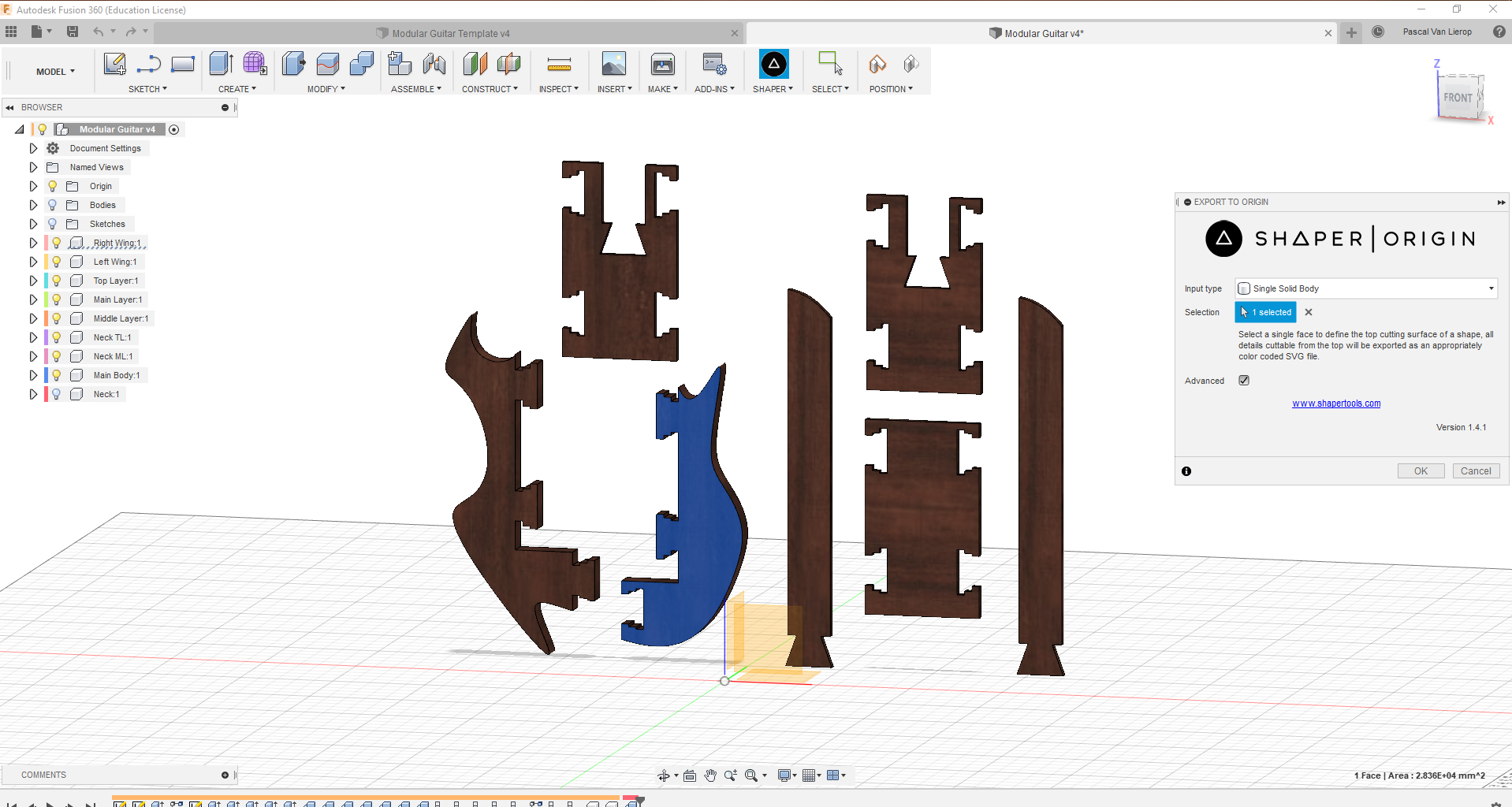Click the Save icon in the title toolbar
Viewport: 1512px width, 807px height.
[x=73, y=32]
